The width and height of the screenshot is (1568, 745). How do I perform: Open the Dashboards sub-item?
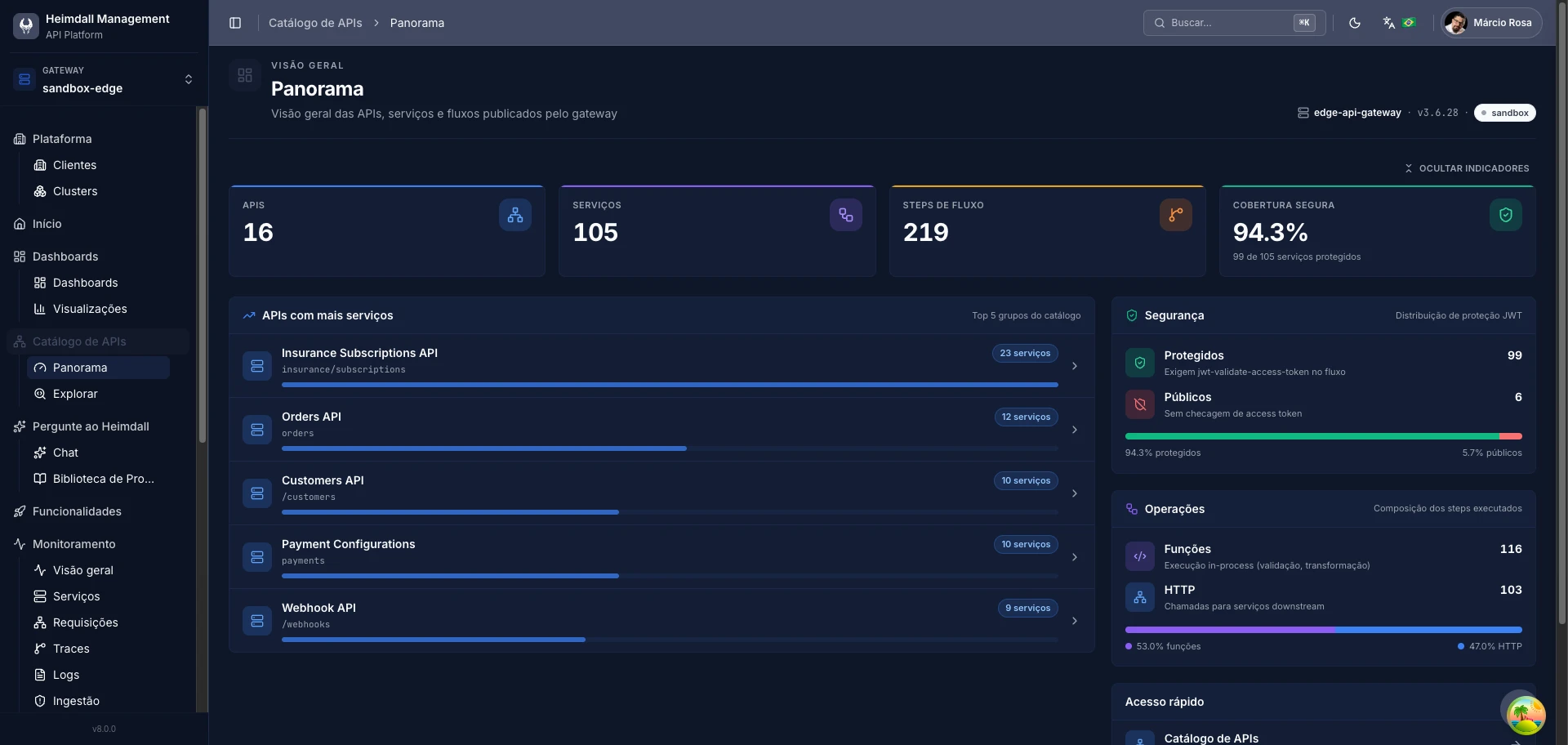(98, 283)
